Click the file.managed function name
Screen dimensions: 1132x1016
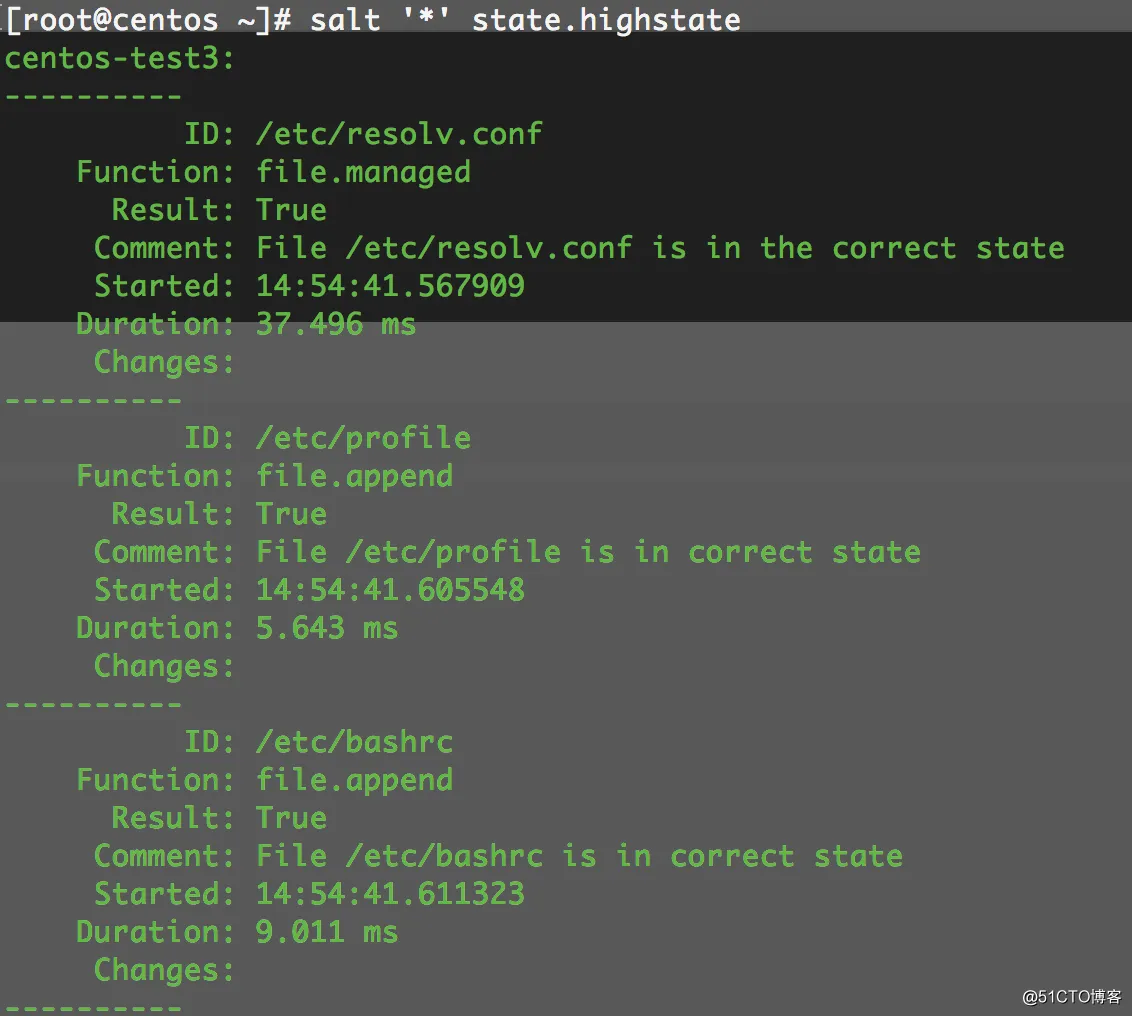click(x=363, y=171)
